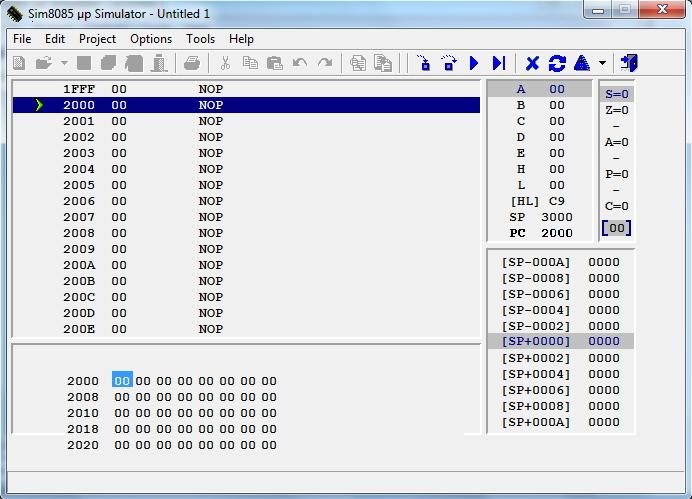This screenshot has height=499, width=692.
Task: Select the [SP+0000] stack row
Action: point(560,341)
